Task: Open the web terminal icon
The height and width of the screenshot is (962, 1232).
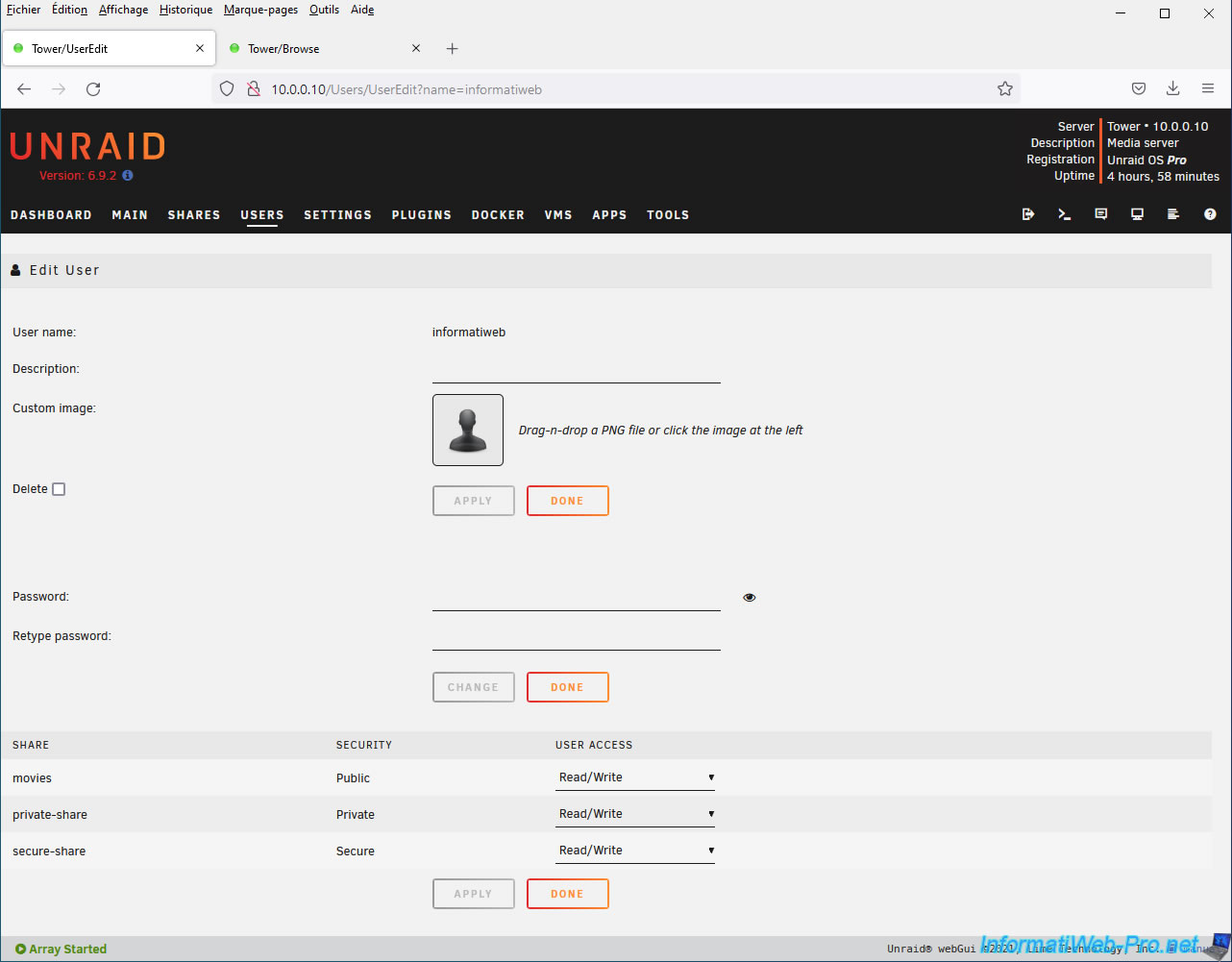Action: [1065, 214]
